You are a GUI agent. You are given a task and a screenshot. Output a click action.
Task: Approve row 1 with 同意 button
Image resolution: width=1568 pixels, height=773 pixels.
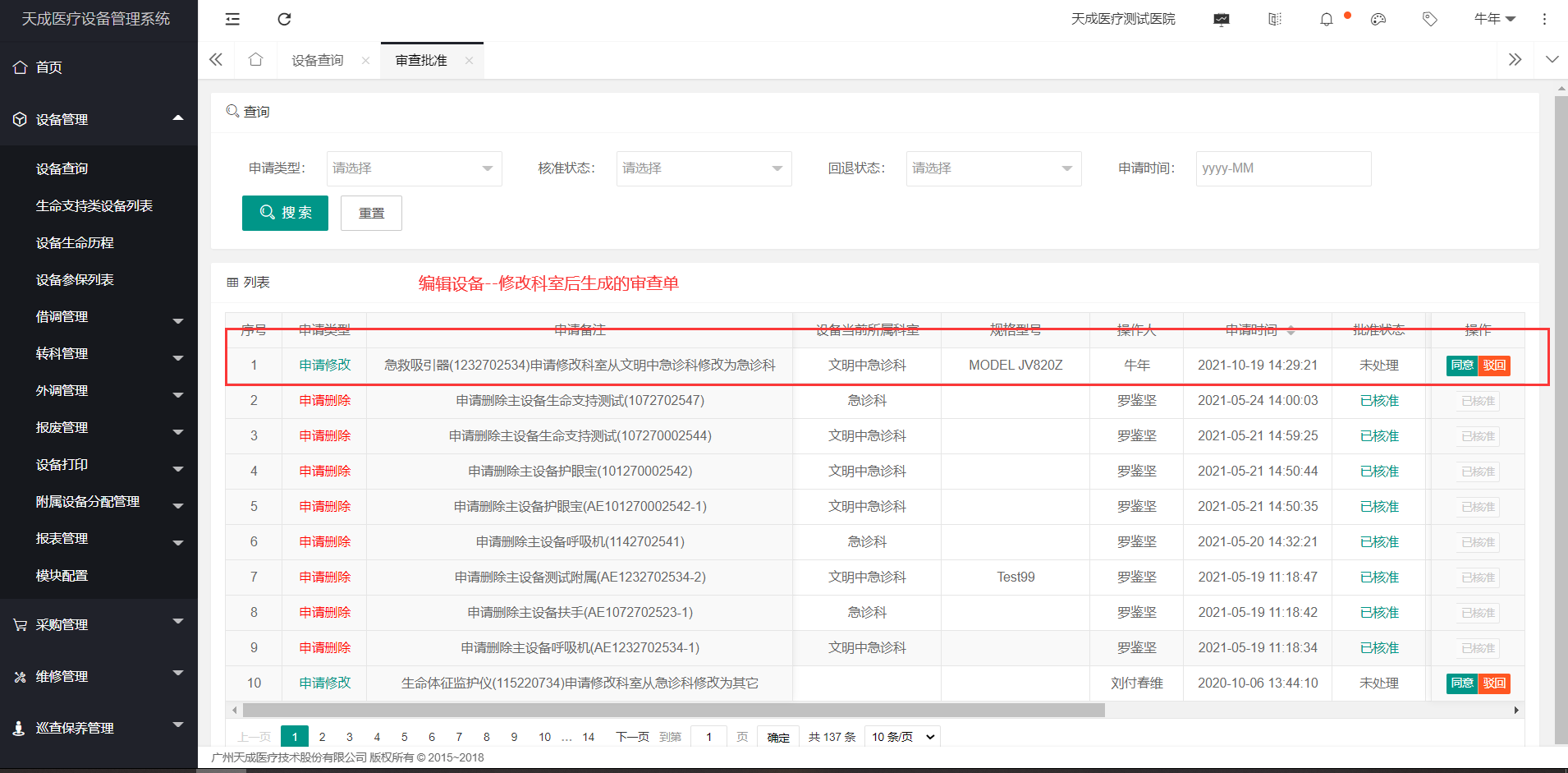[x=1462, y=366]
